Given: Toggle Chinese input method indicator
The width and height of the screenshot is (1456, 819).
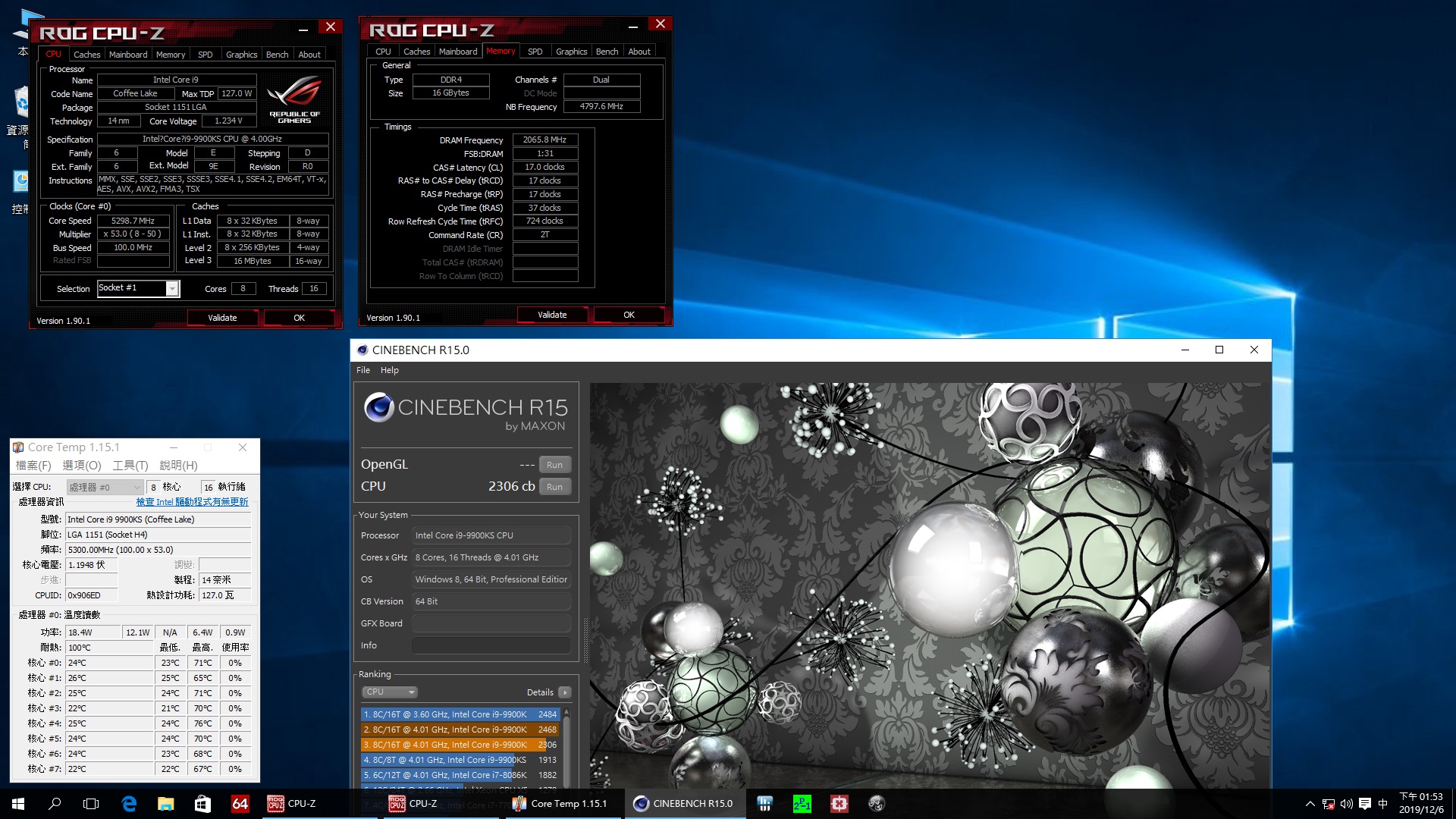Looking at the screenshot, I should [x=1382, y=804].
